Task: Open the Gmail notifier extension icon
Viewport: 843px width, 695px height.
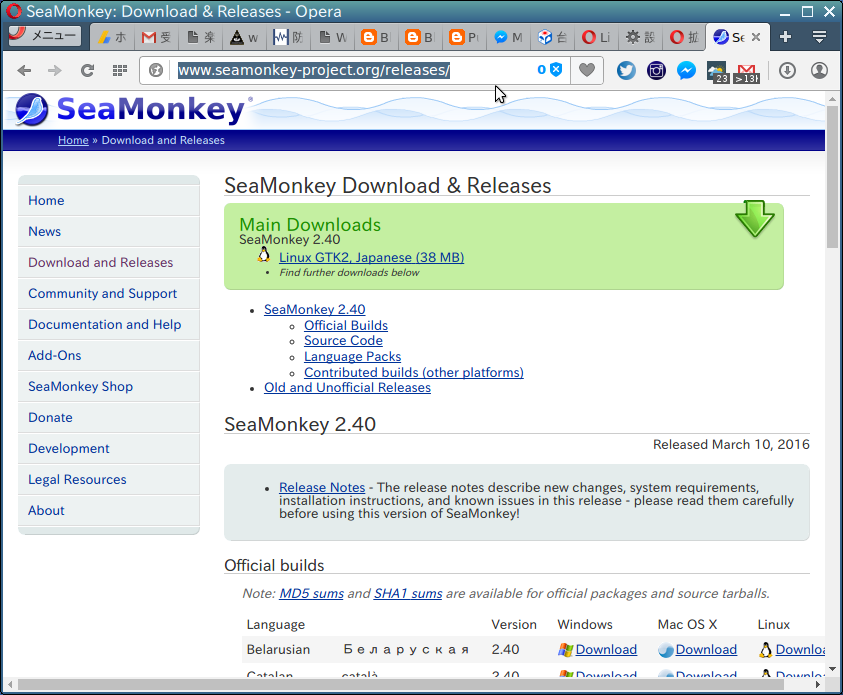Action: click(747, 73)
